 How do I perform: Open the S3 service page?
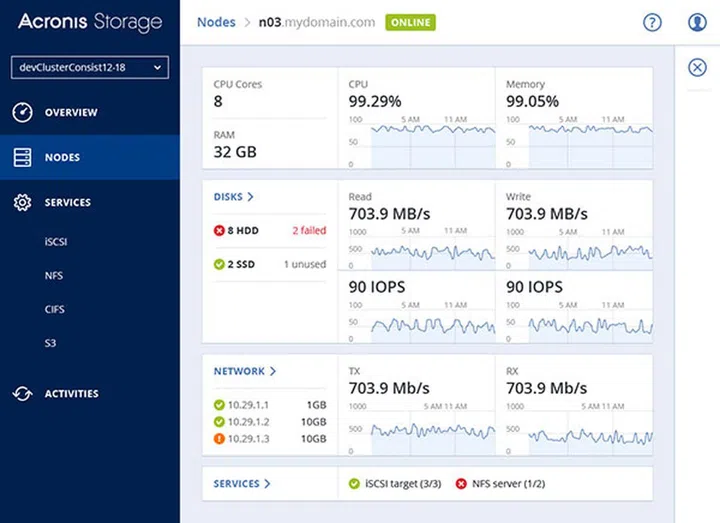pyautogui.click(x=51, y=343)
